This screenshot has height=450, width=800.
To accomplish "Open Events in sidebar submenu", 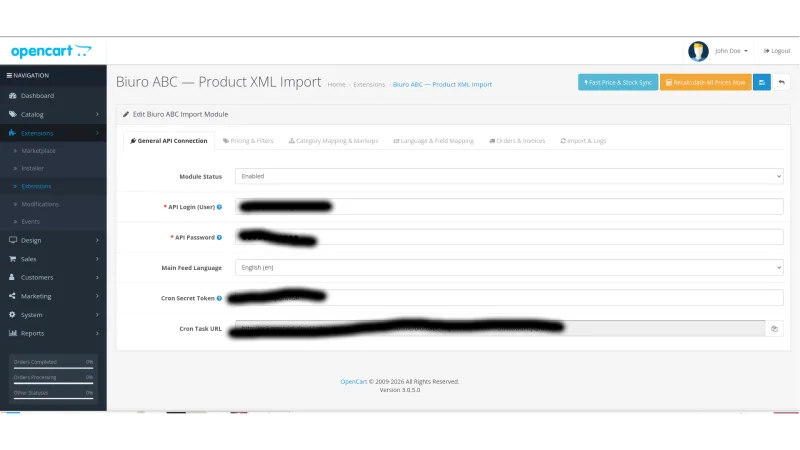I will 31,222.
